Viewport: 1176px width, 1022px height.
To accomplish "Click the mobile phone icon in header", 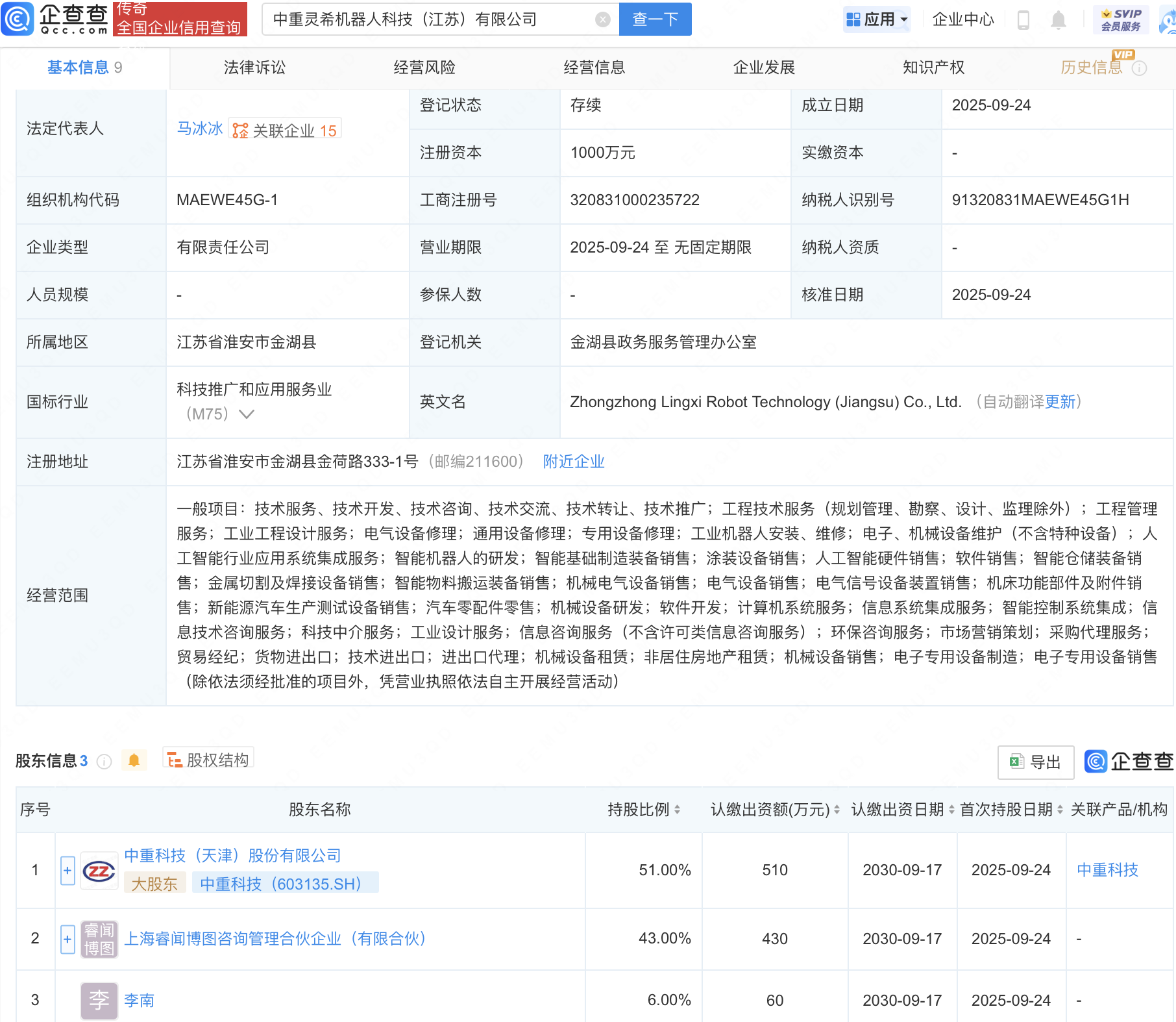I will coord(1023,20).
